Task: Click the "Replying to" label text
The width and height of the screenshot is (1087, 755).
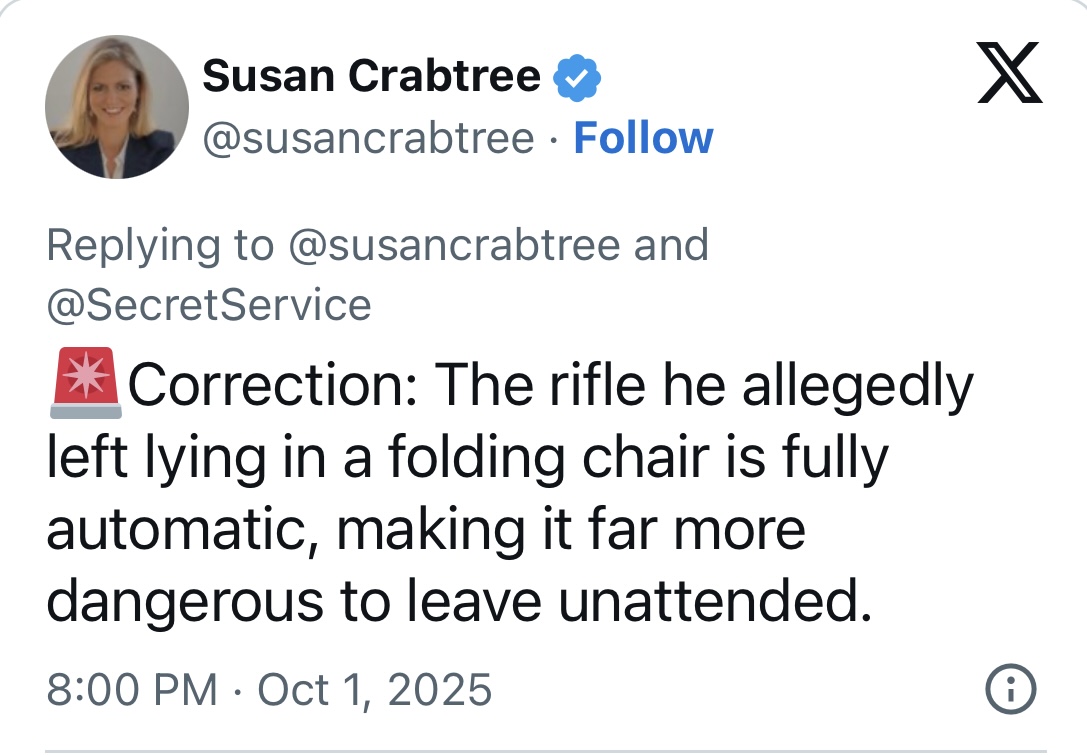Action: click(160, 245)
